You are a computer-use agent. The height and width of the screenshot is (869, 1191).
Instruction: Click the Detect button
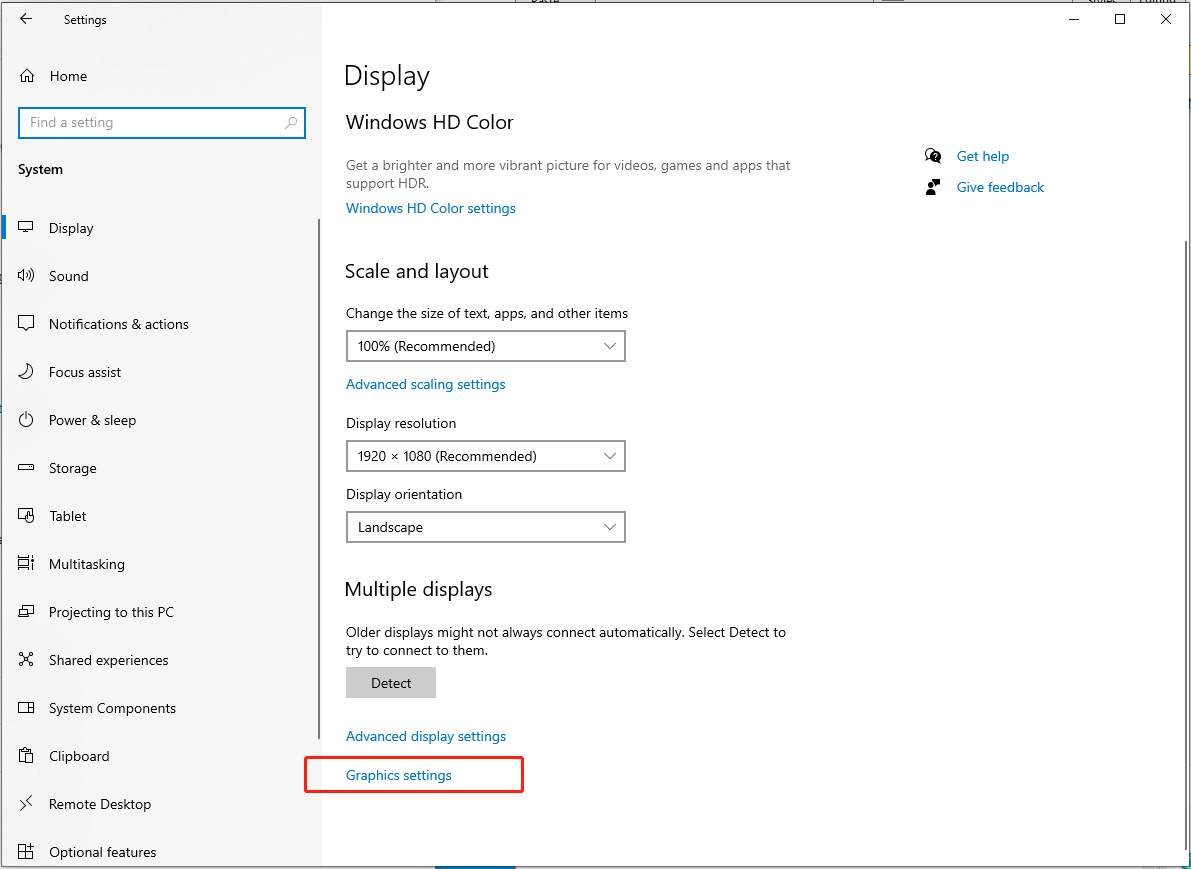pyautogui.click(x=390, y=683)
